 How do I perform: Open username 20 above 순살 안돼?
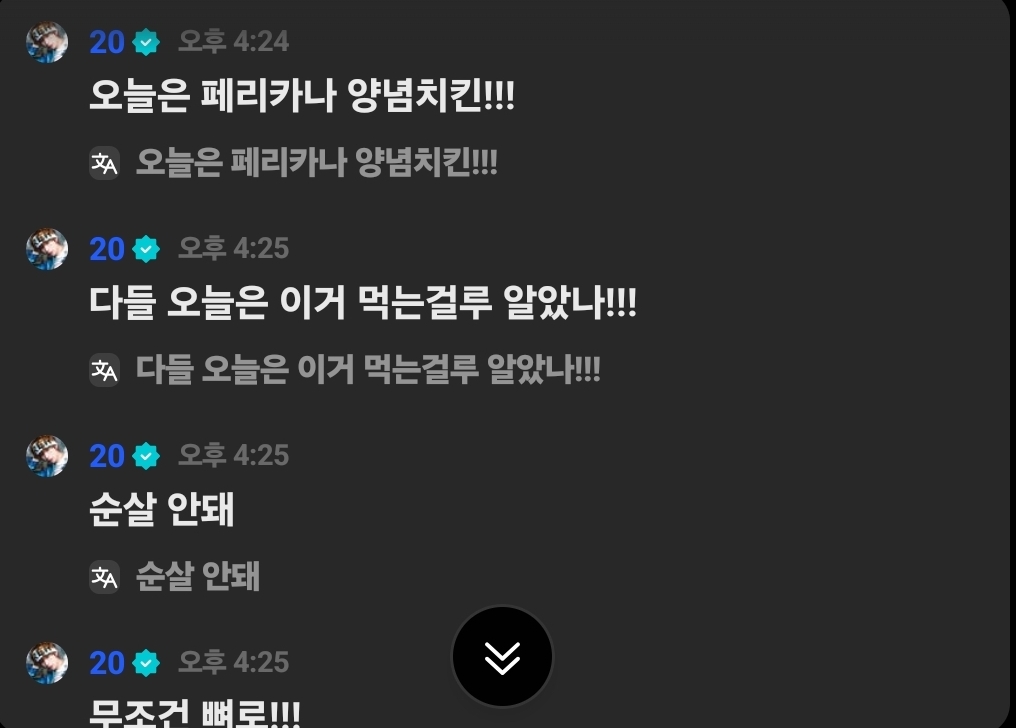pos(107,456)
